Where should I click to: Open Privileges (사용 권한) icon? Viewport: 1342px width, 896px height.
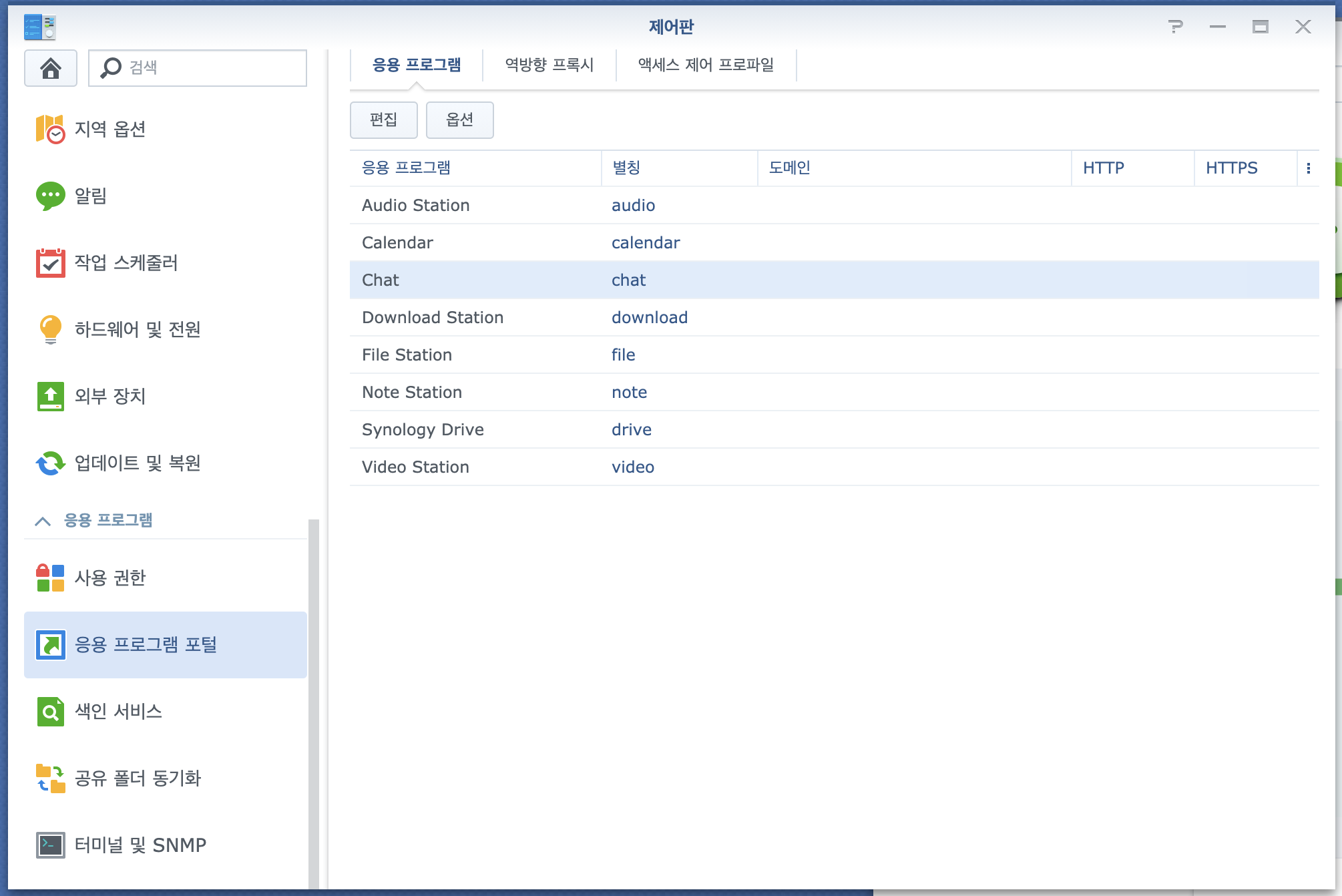tap(50, 578)
